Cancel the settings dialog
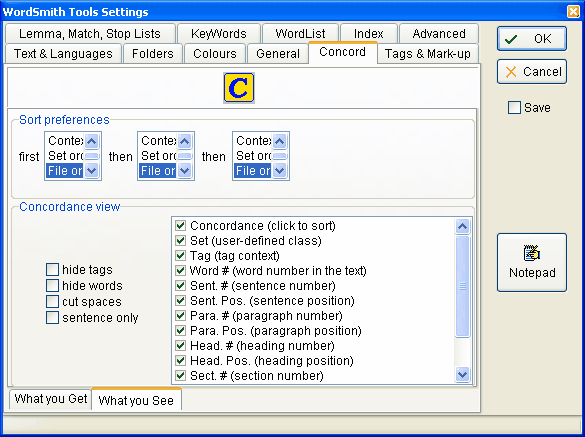The width and height of the screenshot is (585, 437). [x=532, y=71]
